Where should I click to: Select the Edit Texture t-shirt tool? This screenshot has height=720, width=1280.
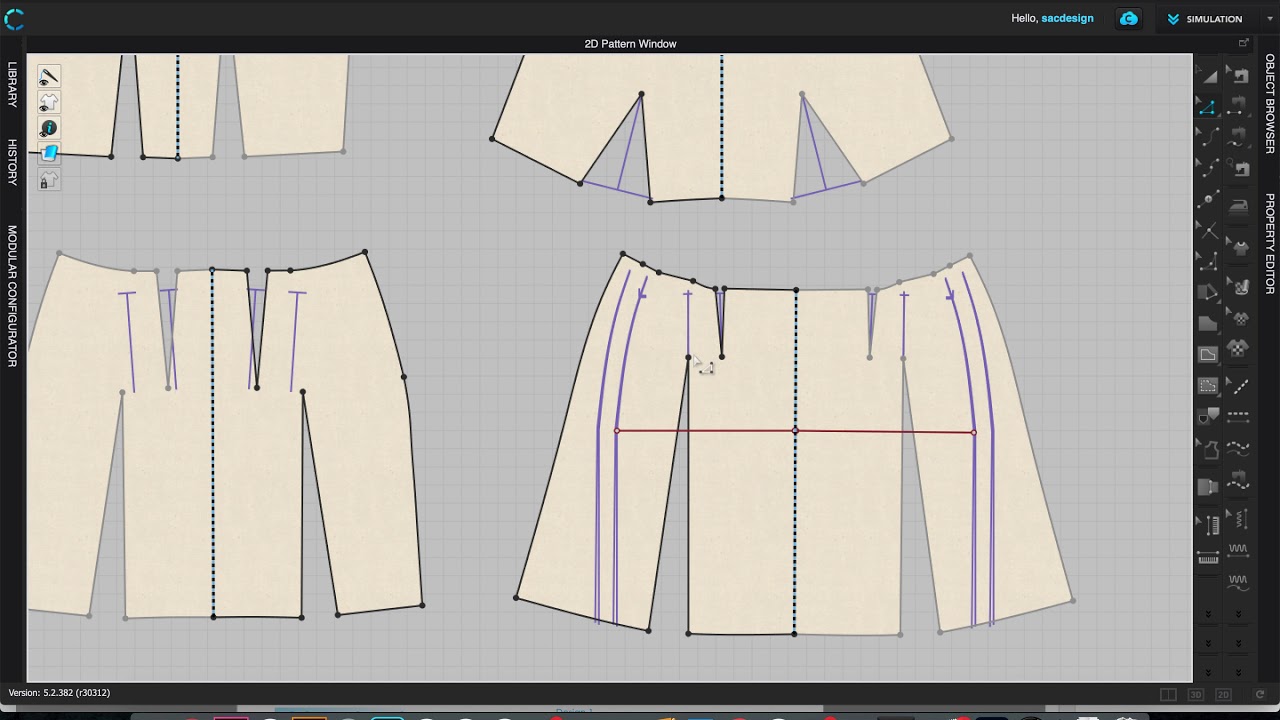coord(1239,247)
